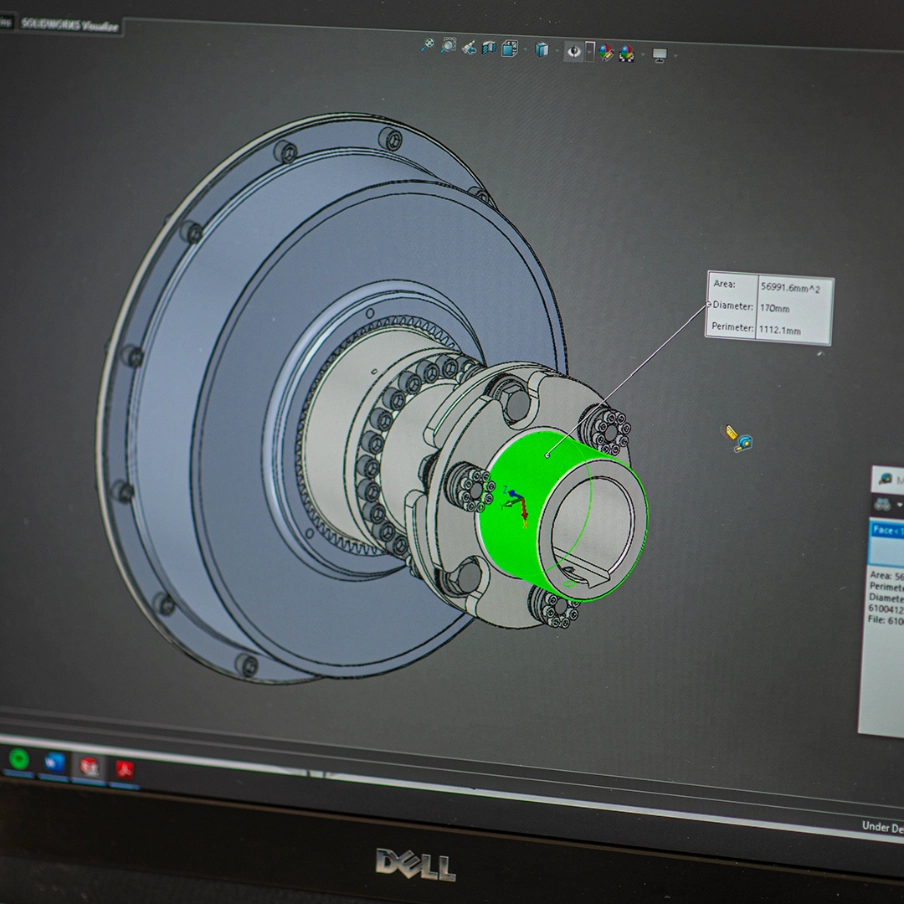
Task: Click the Measure tape icon in dialog title
Action: (x=885, y=479)
